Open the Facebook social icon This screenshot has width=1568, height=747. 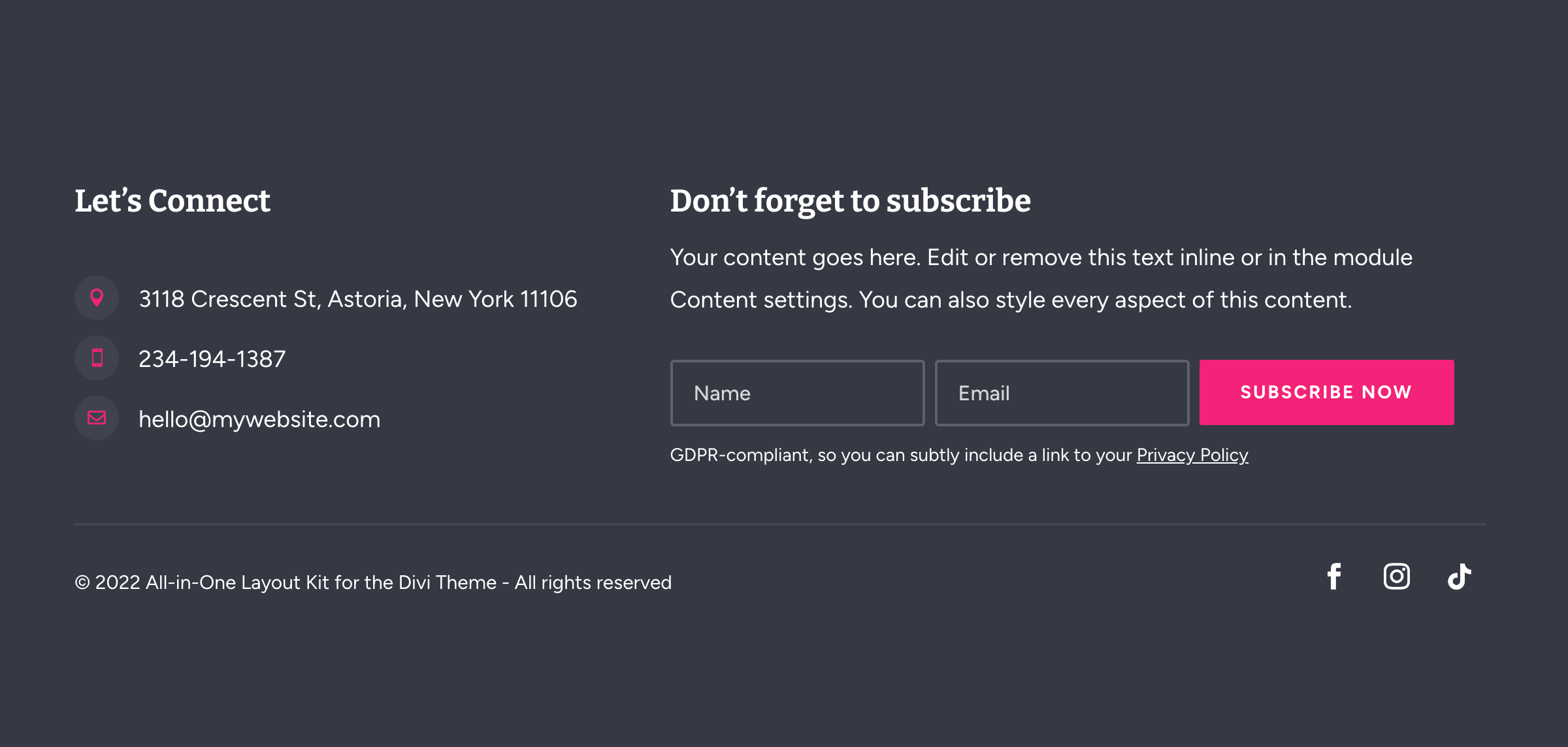(1334, 577)
